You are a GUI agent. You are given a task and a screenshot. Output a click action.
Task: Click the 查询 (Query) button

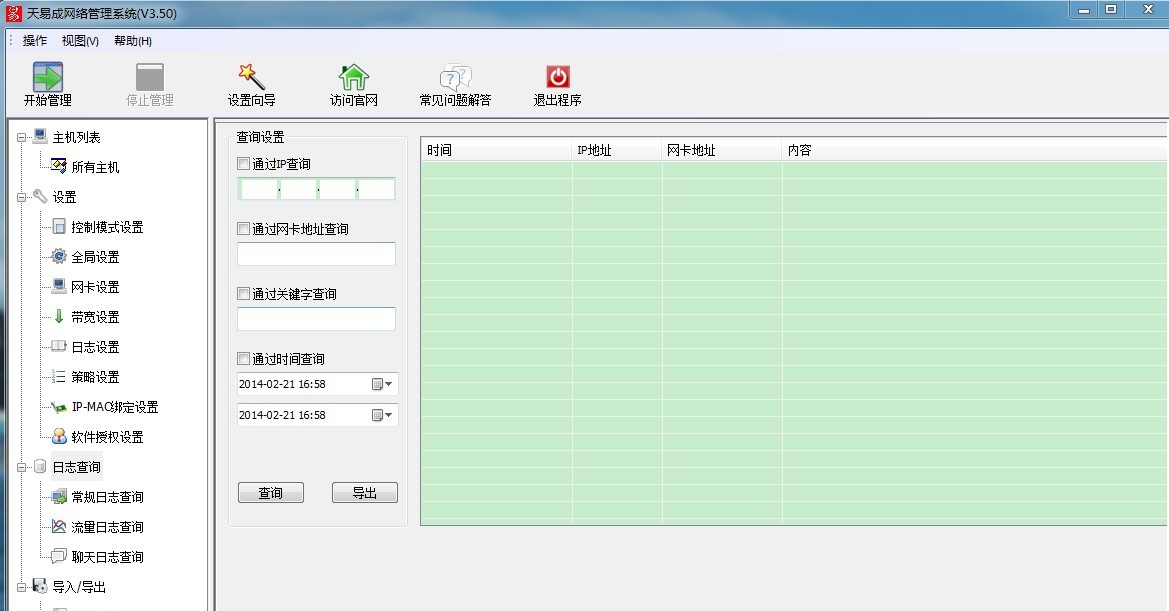point(270,492)
